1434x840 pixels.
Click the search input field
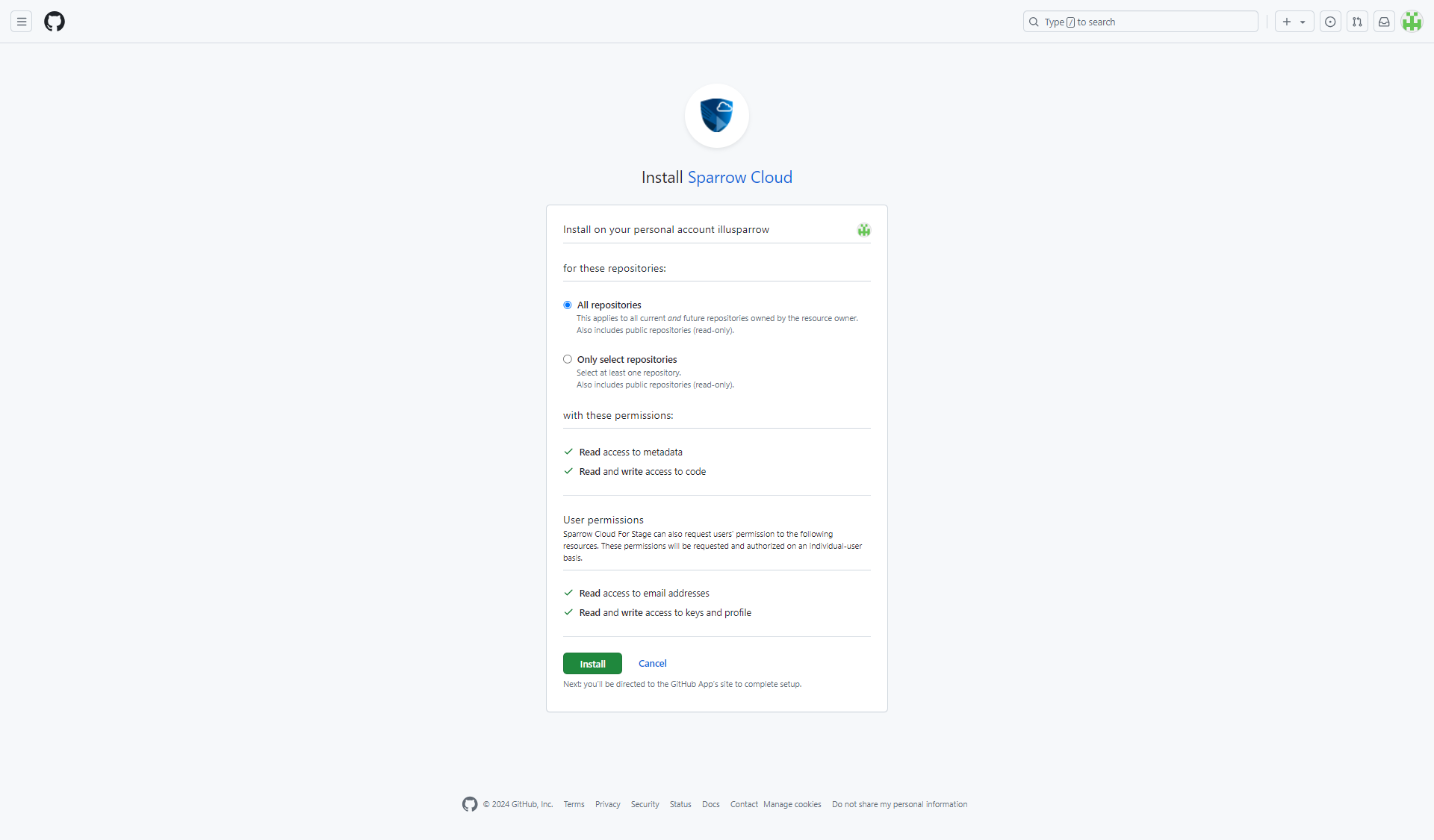(1140, 21)
